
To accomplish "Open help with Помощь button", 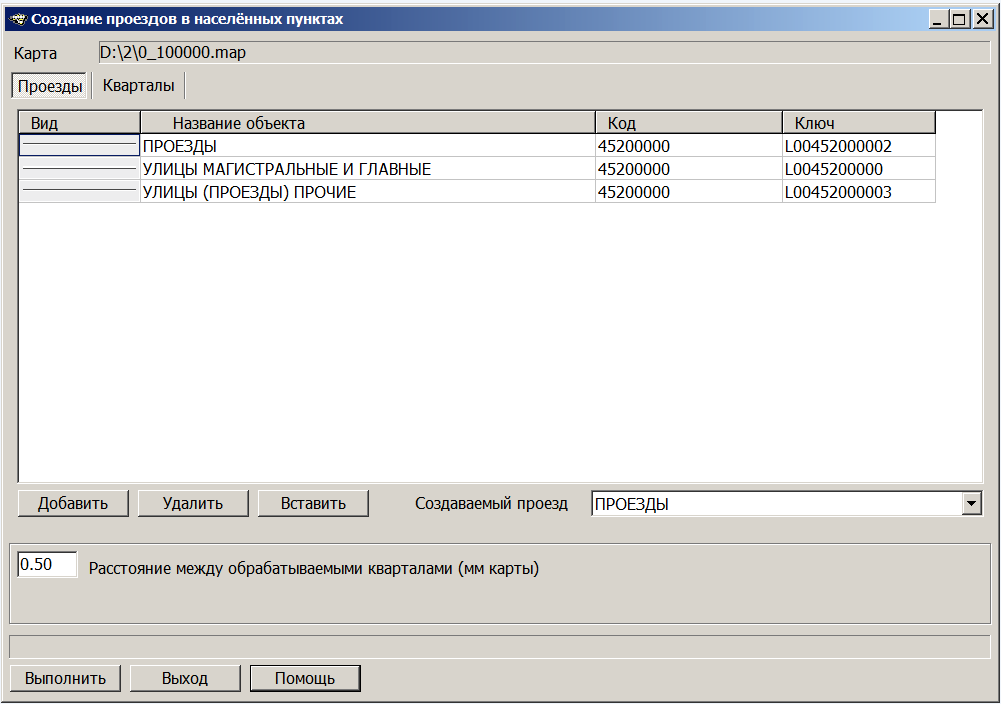I will tap(305, 678).
